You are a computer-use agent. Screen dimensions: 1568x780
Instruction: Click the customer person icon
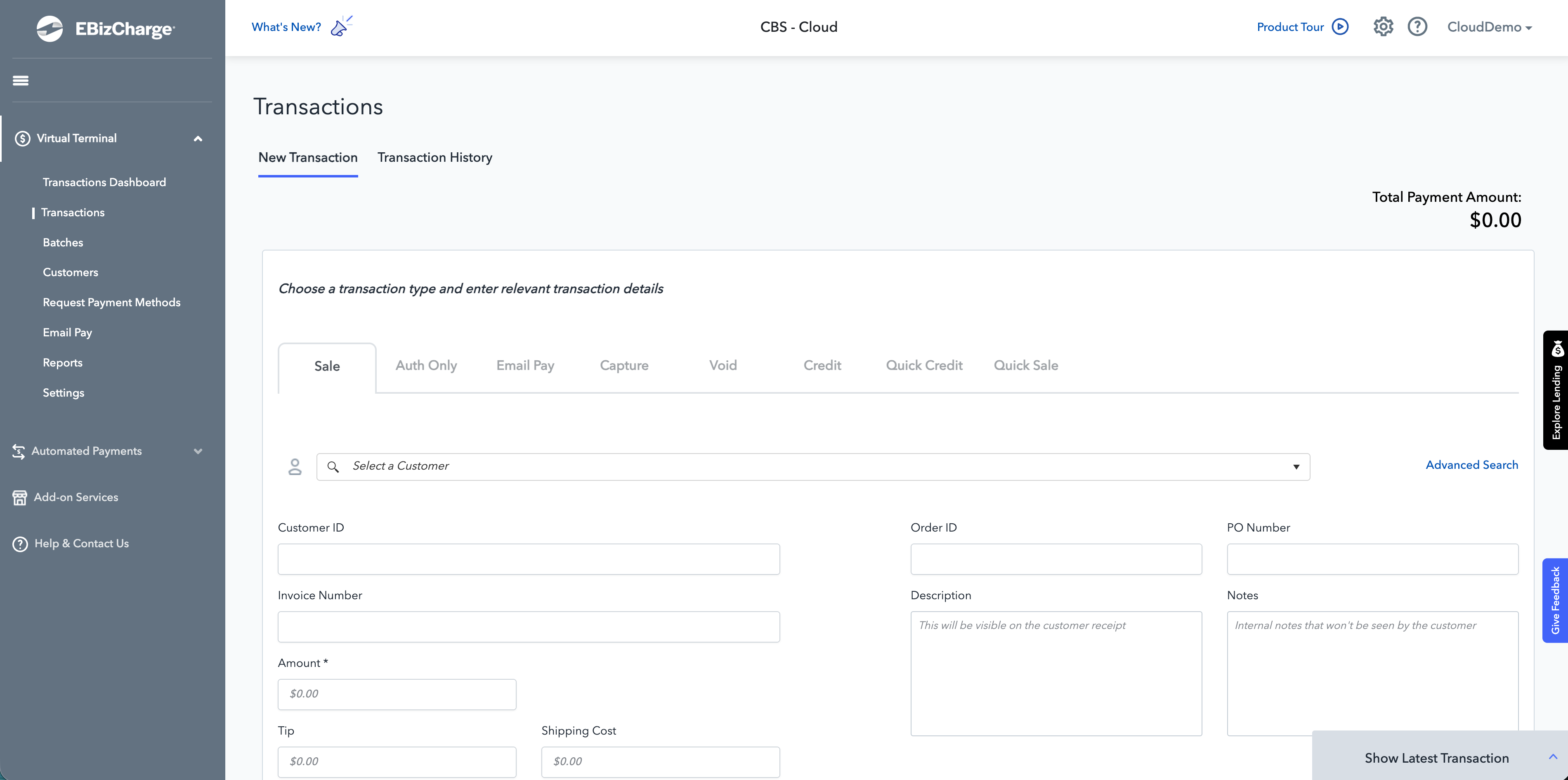pos(295,467)
